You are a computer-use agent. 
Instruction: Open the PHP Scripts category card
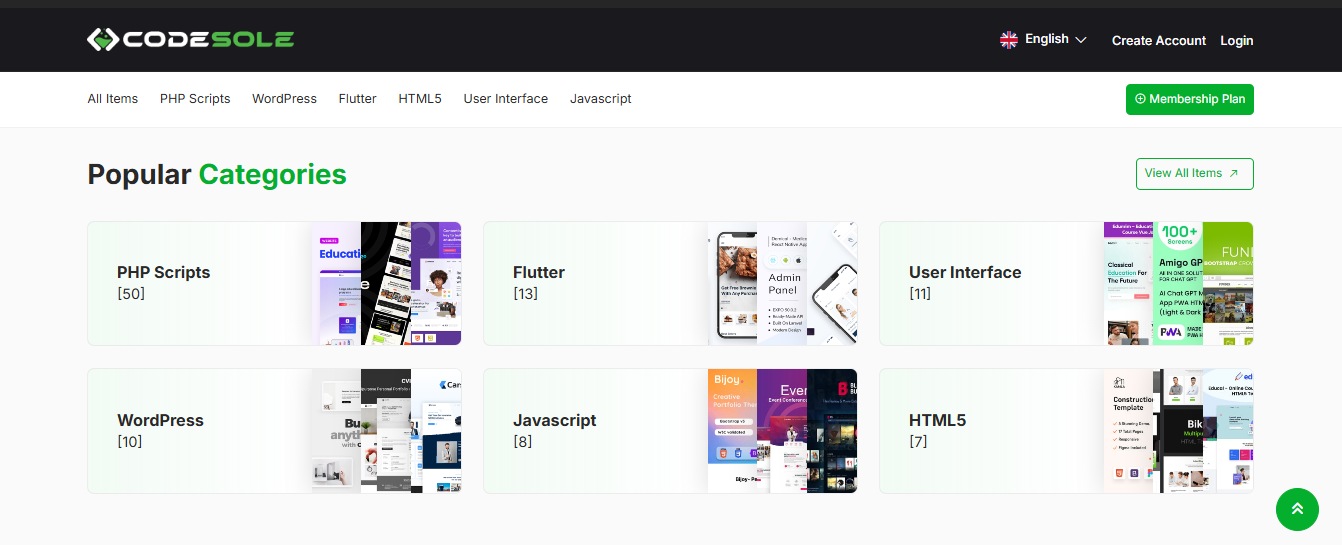pos(273,284)
